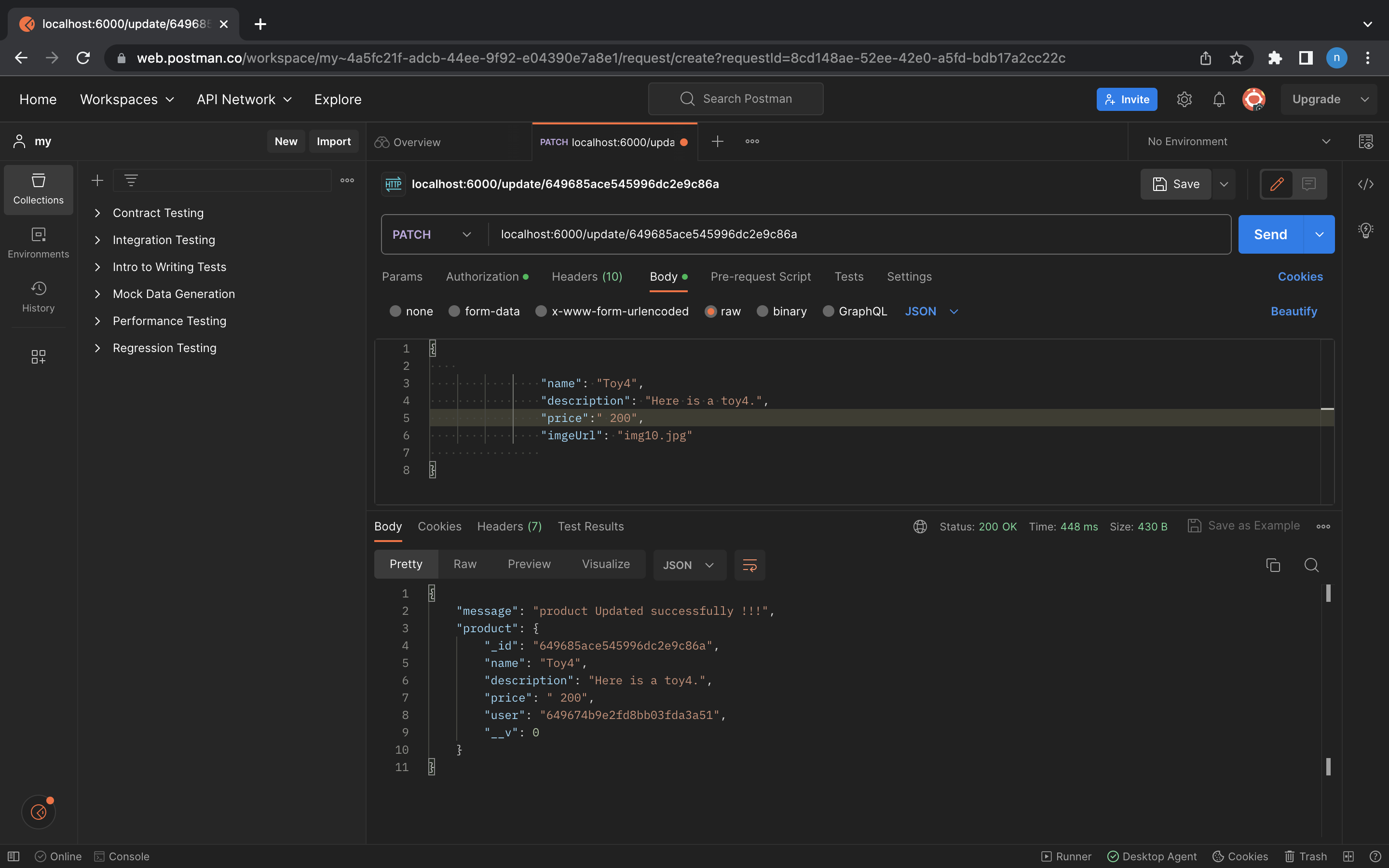Toggle line wrapping in the response viewer
1389x868 pixels.
749,565
